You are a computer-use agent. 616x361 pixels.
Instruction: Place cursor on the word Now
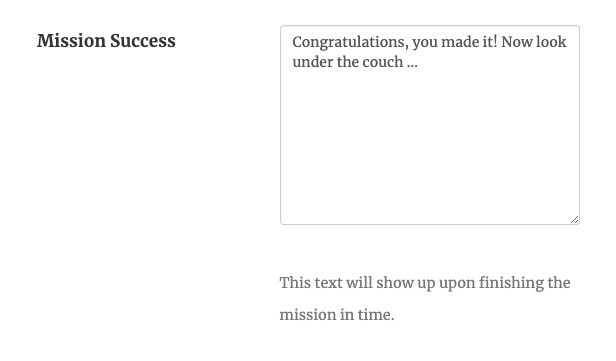(516, 42)
